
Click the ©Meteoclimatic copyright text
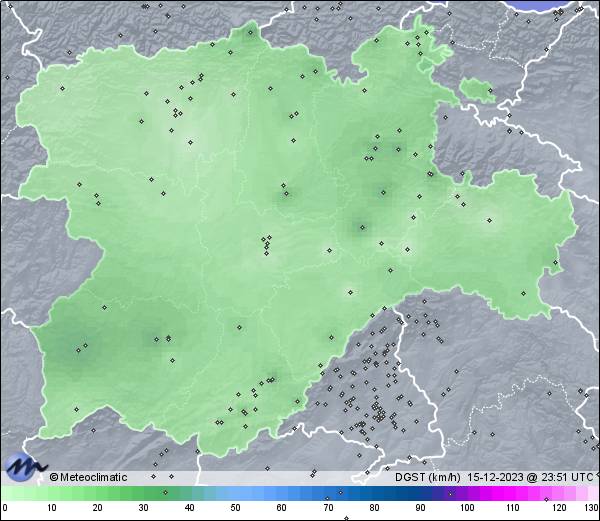[88, 477]
